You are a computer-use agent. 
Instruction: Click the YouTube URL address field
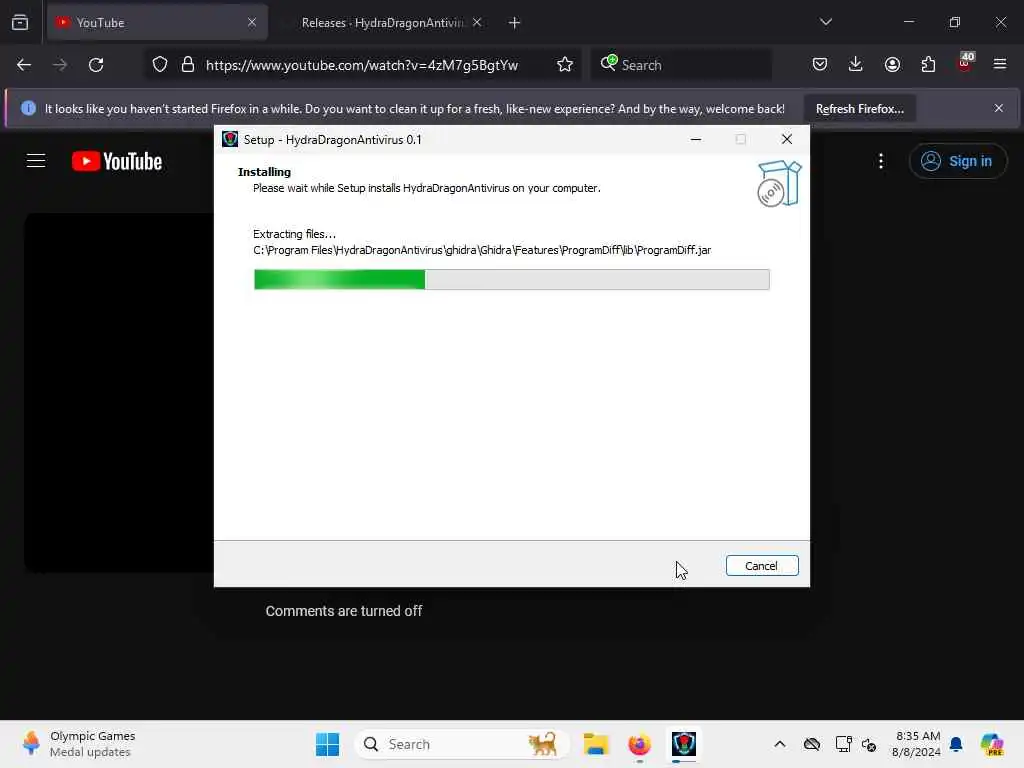[x=362, y=65]
